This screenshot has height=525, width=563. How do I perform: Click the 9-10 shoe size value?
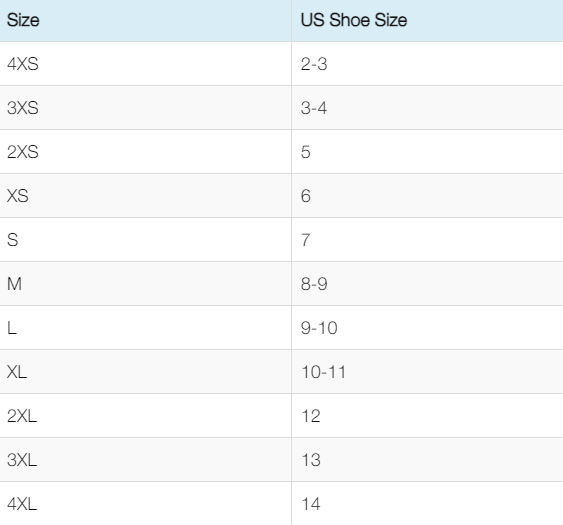[x=319, y=328]
